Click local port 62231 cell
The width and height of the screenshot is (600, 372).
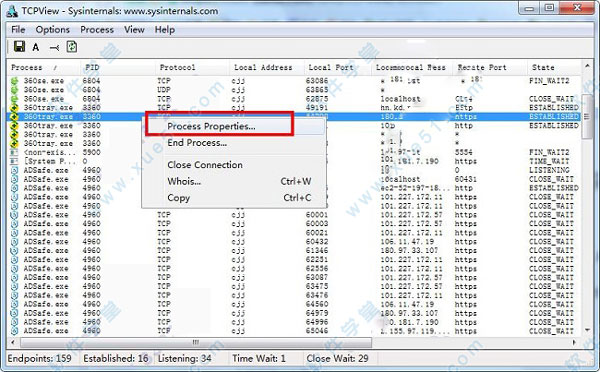coord(317,259)
